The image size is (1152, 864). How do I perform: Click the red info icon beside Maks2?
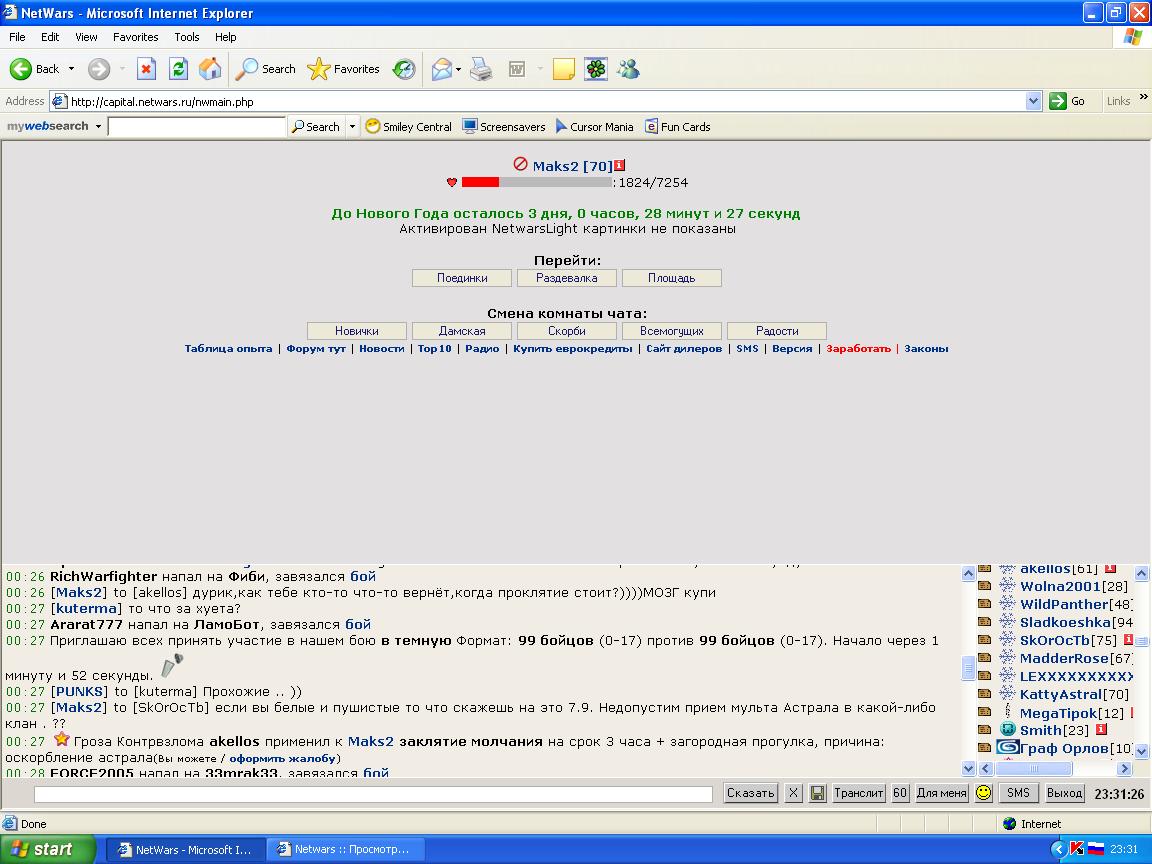pos(620,166)
